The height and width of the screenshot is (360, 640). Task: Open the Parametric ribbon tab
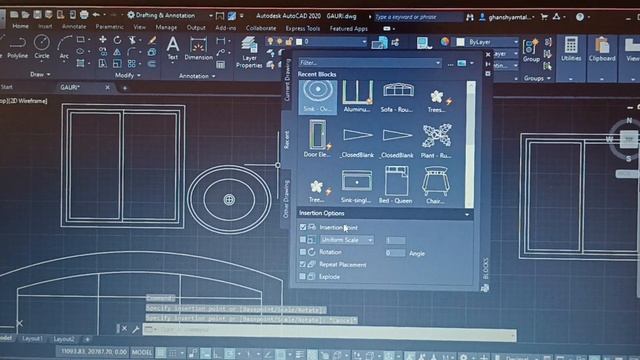tap(109, 27)
